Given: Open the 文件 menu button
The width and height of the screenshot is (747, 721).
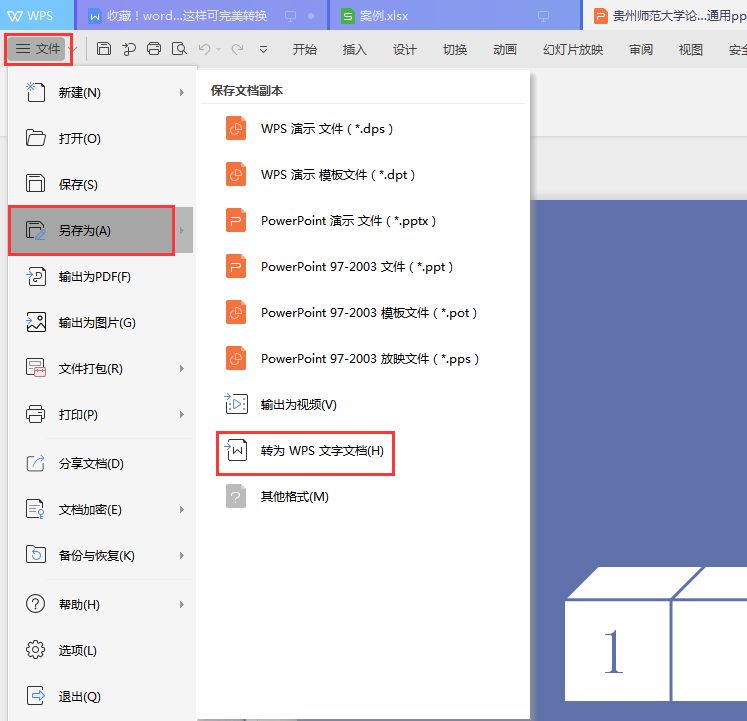Looking at the screenshot, I should point(38,49).
